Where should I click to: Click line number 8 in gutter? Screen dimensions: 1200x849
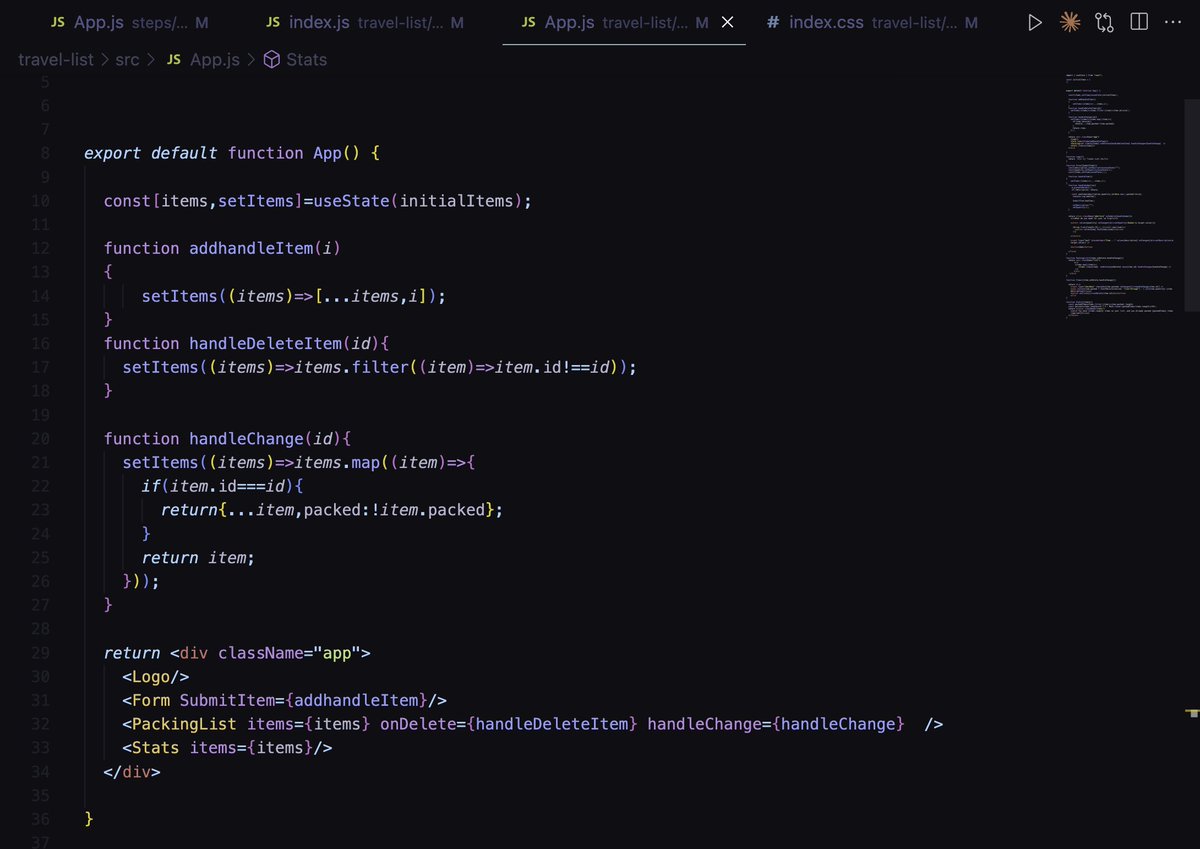45,153
